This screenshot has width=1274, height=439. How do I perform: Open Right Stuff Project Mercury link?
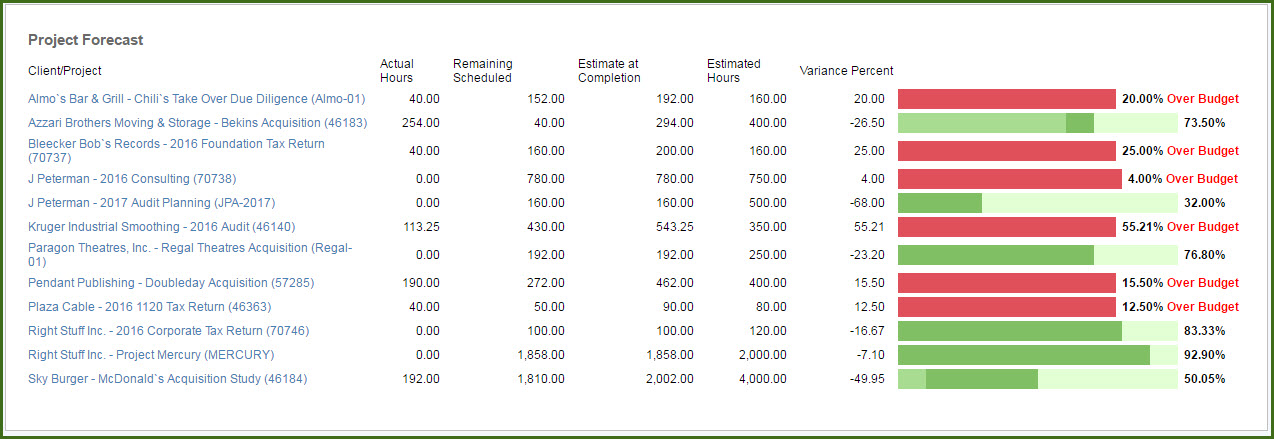click(x=151, y=355)
